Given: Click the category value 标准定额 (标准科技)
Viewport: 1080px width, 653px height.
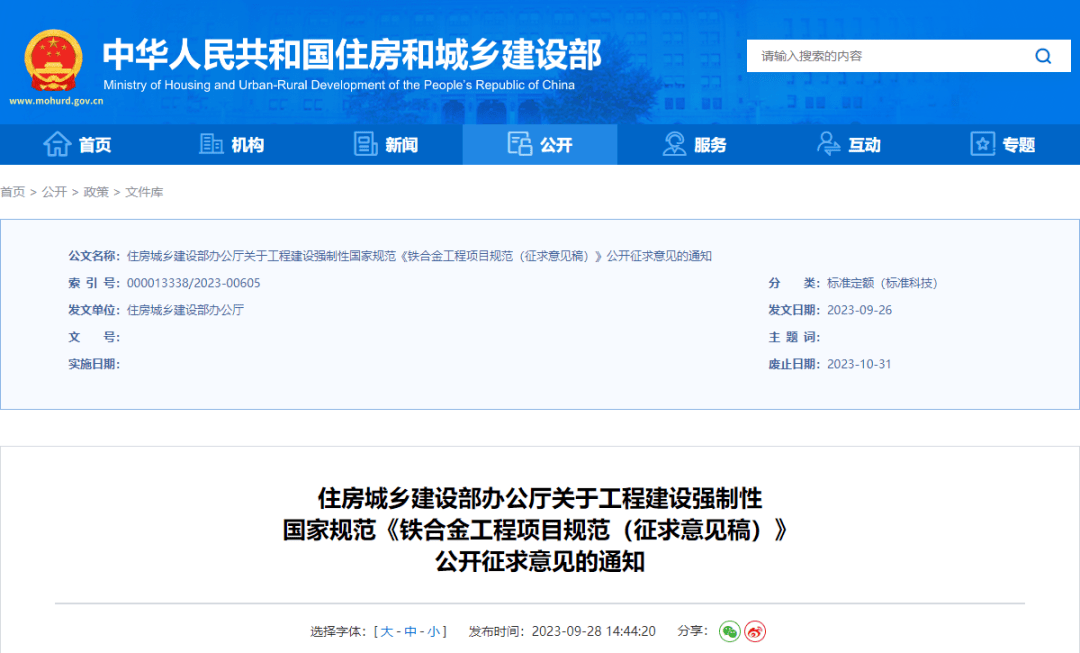Looking at the screenshot, I should pyautogui.click(x=882, y=283).
